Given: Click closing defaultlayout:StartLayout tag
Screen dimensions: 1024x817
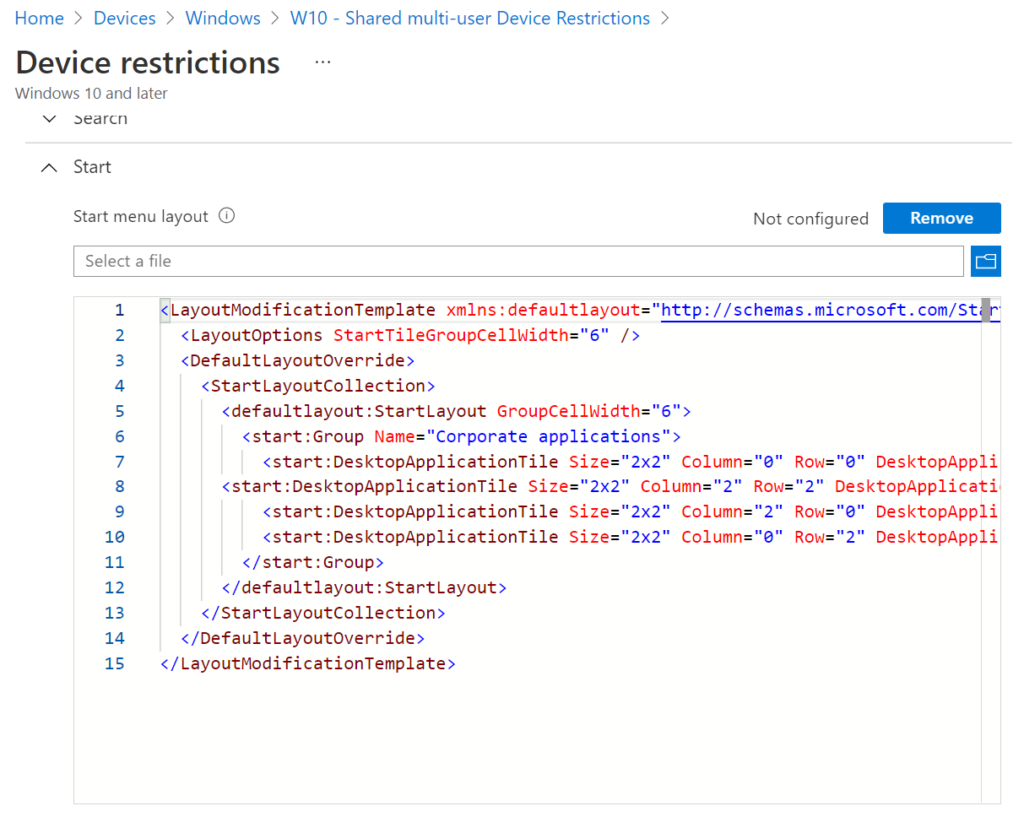Looking at the screenshot, I should pos(364,588).
